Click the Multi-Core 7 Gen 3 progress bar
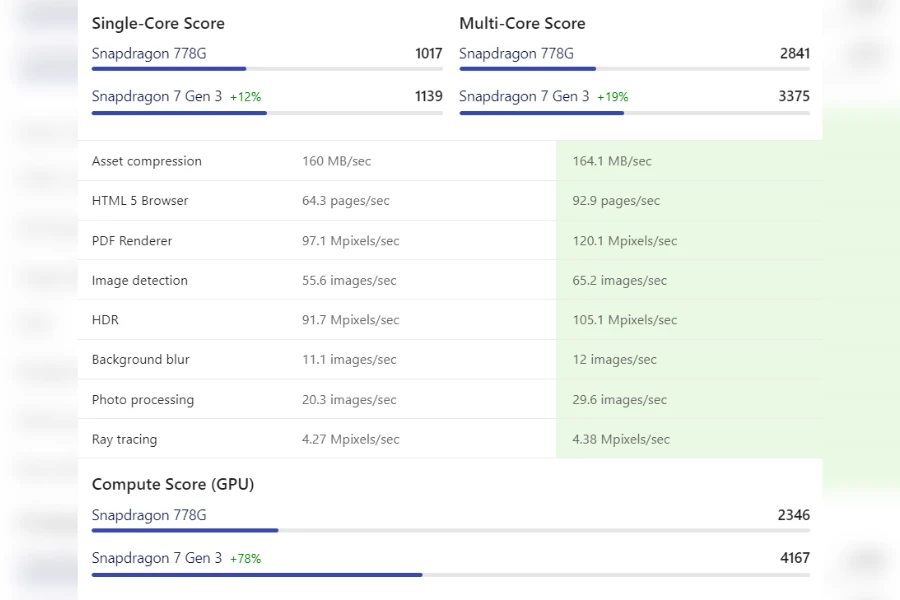900x600 pixels. (634, 113)
